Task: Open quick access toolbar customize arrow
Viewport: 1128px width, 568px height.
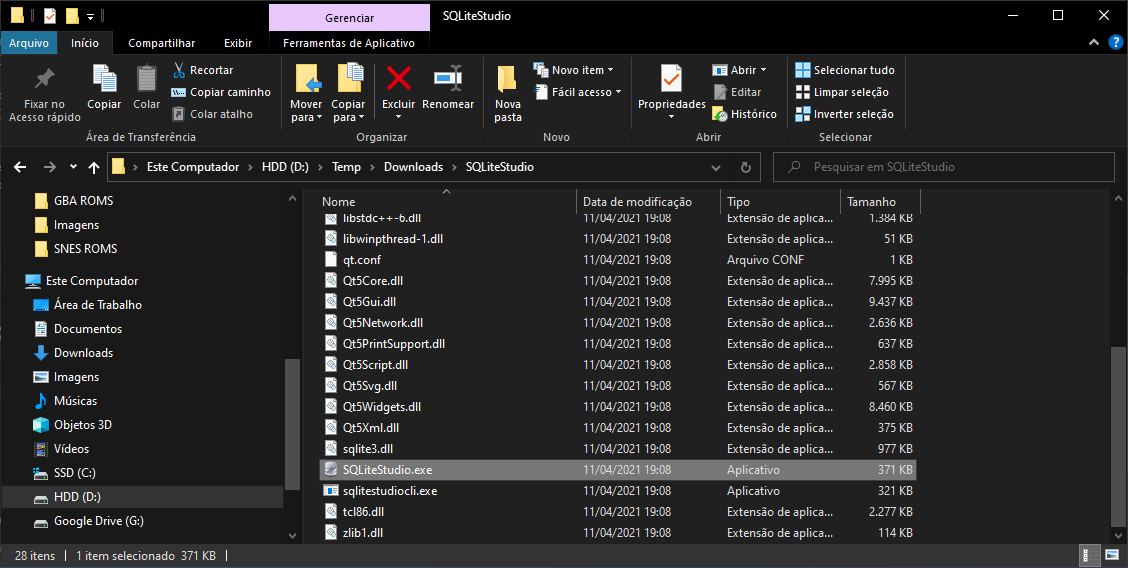Action: pyautogui.click(x=91, y=15)
